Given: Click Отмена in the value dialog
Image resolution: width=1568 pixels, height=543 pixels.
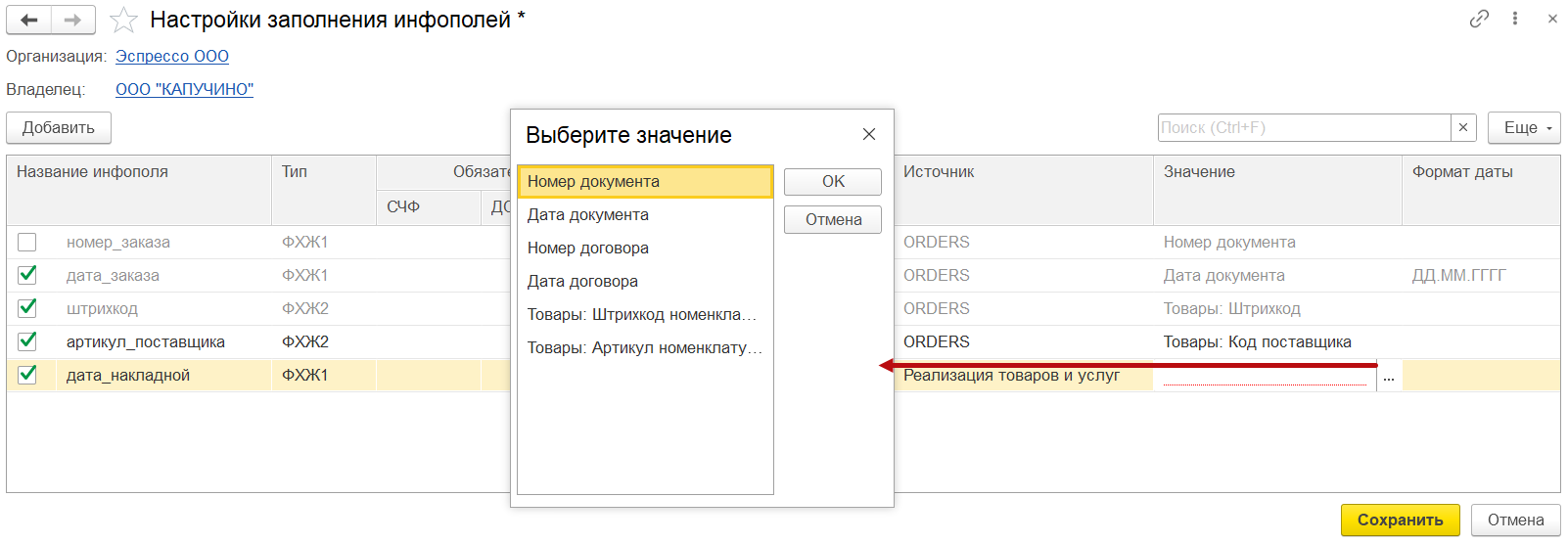Looking at the screenshot, I should (833, 219).
